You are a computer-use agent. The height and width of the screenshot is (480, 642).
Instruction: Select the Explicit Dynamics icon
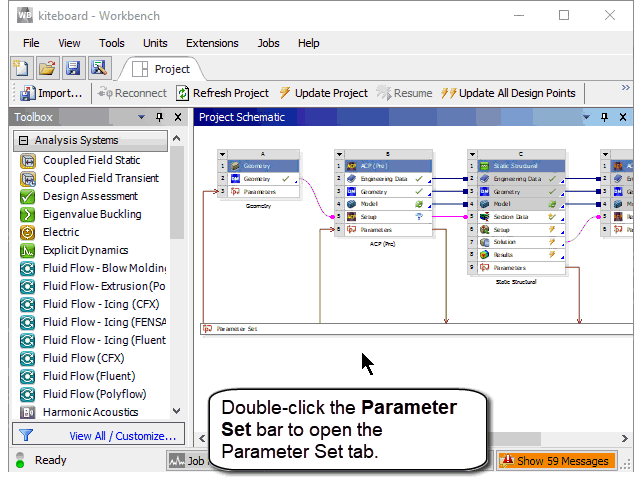27,251
